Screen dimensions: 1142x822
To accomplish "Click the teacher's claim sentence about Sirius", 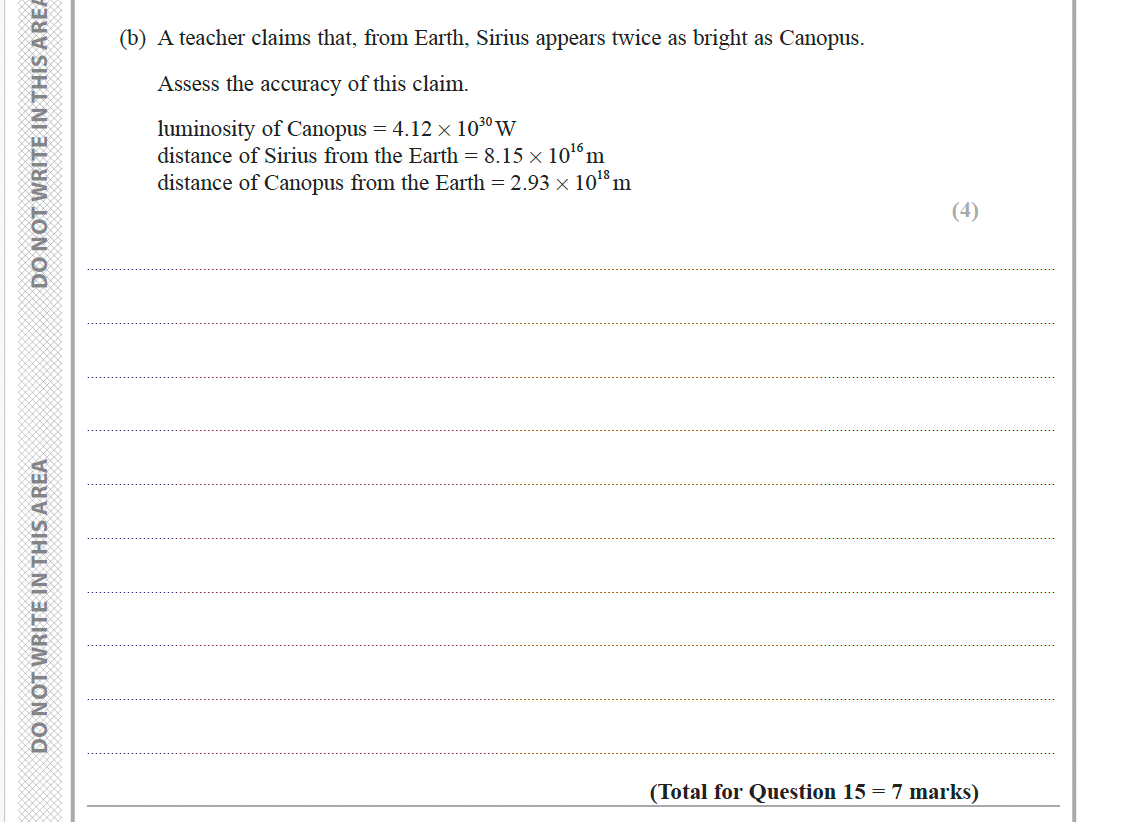I will point(510,39).
